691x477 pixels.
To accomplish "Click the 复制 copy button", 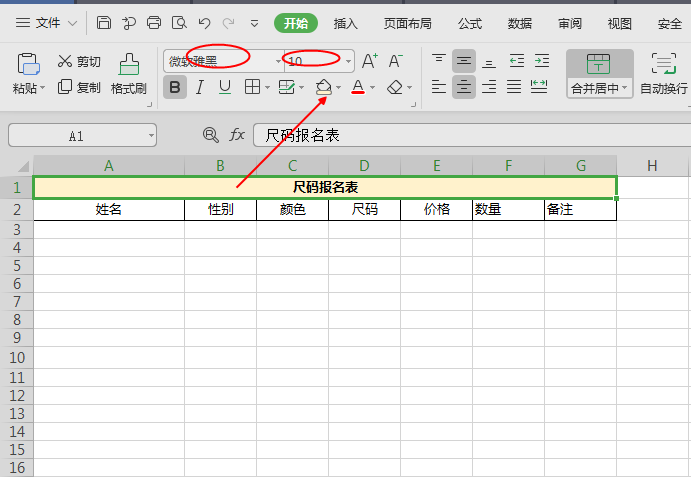I will [79, 87].
